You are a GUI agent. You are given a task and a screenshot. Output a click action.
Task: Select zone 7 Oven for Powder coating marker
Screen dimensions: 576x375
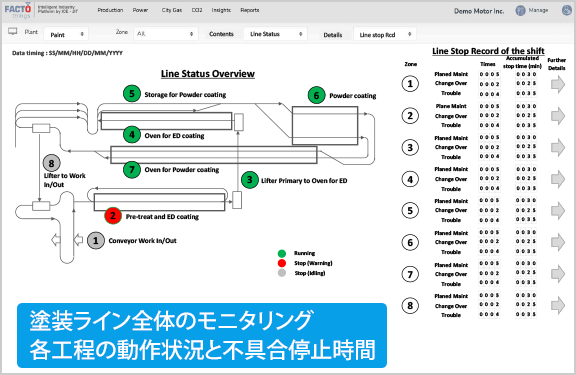(132, 169)
